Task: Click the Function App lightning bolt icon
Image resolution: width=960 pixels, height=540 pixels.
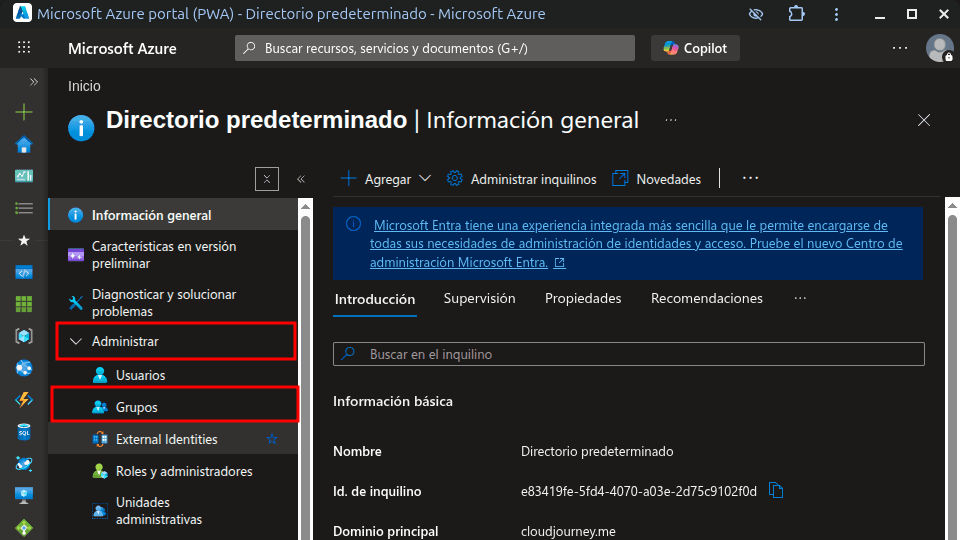Action: pyautogui.click(x=24, y=400)
